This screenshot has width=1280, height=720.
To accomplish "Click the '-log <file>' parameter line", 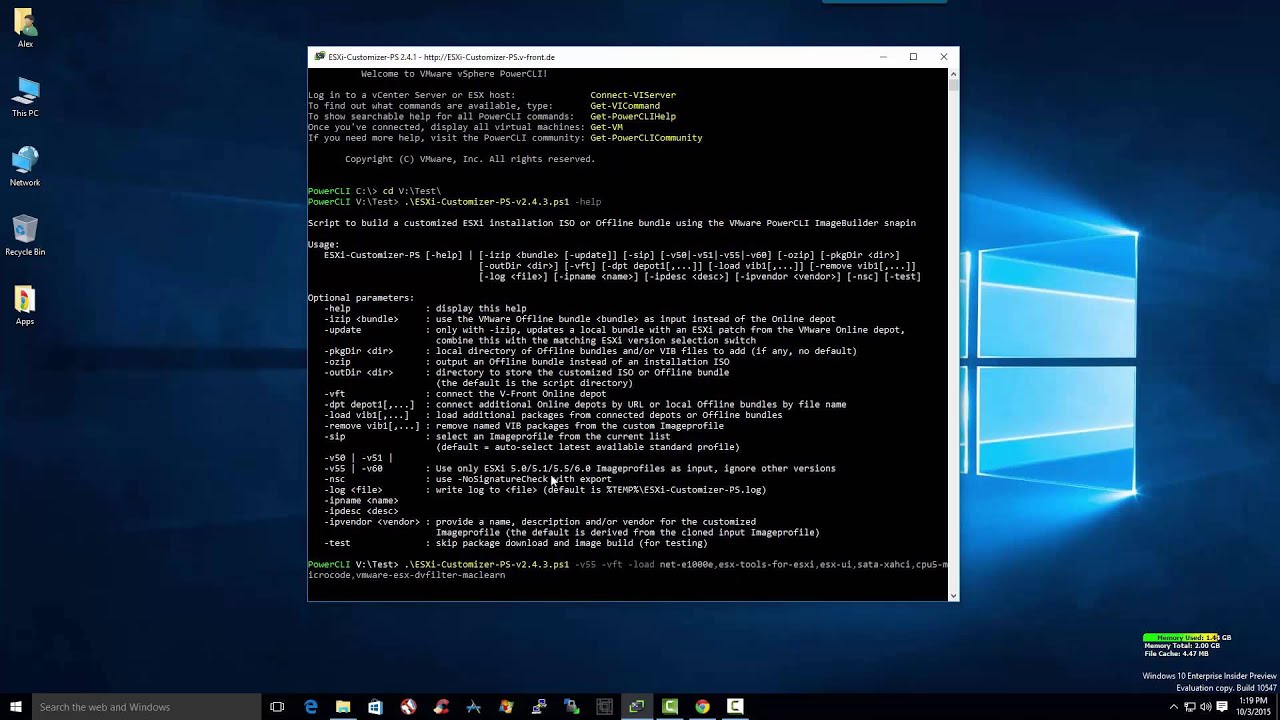I will (x=545, y=490).
